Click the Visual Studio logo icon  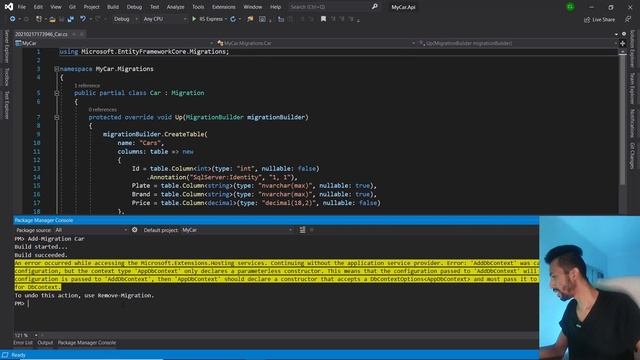click(x=9, y=7)
